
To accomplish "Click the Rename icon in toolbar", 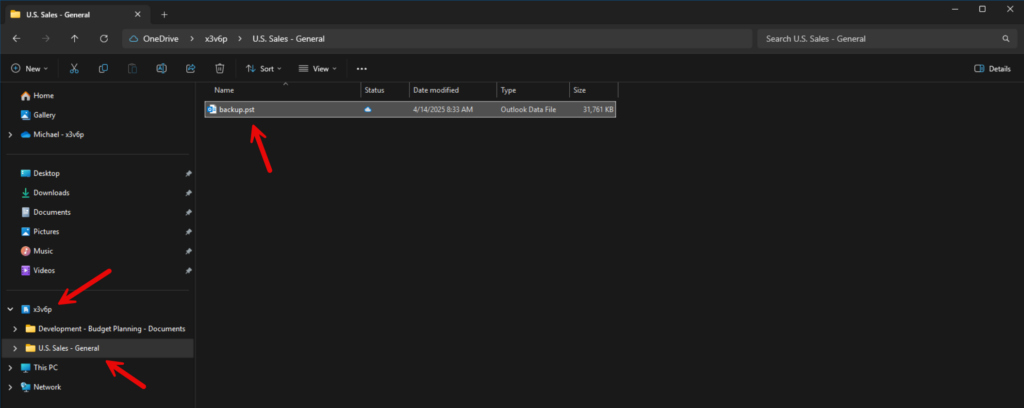I will (162, 69).
